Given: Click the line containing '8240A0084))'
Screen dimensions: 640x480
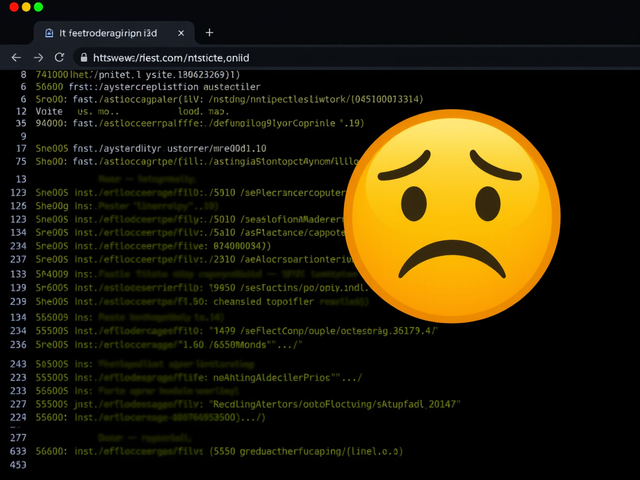Looking at the screenshot, I should pyautogui.click(x=153, y=246).
